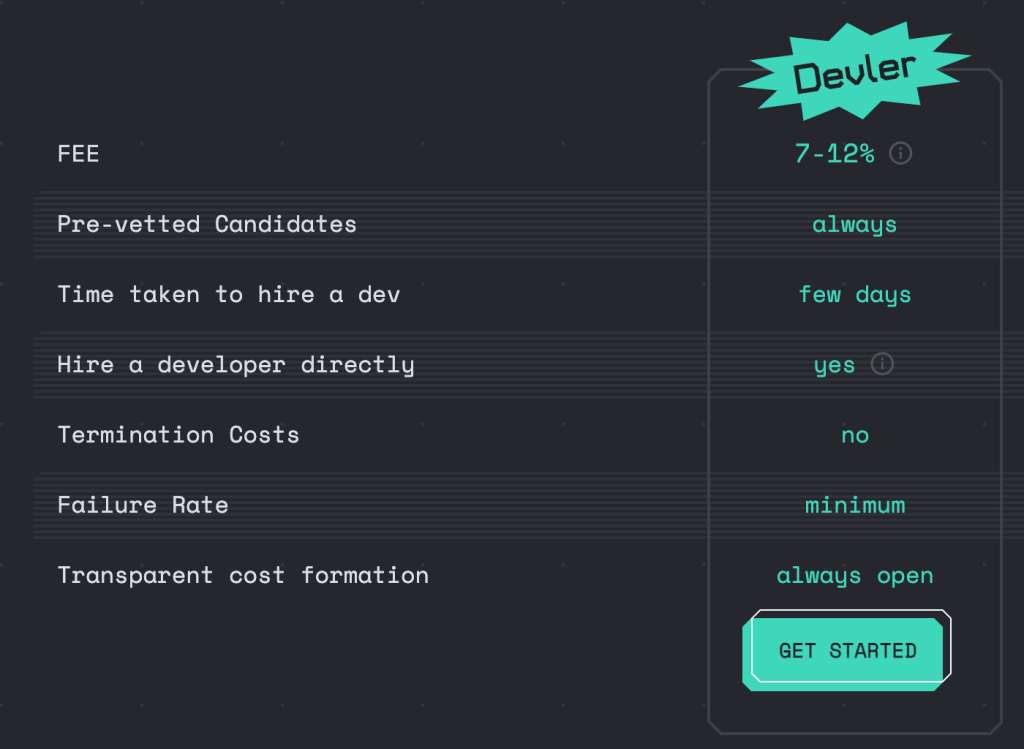Select 'Failure Rate' row label

tap(143, 505)
